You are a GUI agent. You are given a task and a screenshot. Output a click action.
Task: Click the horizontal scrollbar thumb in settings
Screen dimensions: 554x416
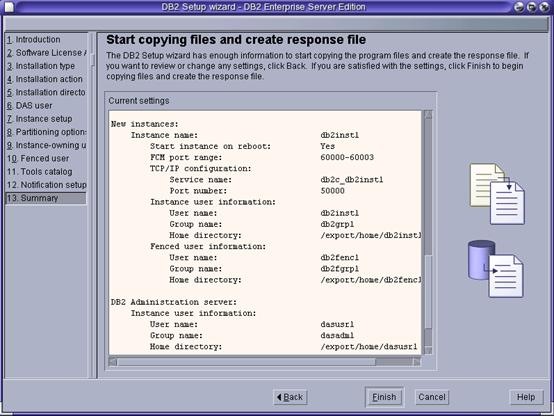[246, 362]
